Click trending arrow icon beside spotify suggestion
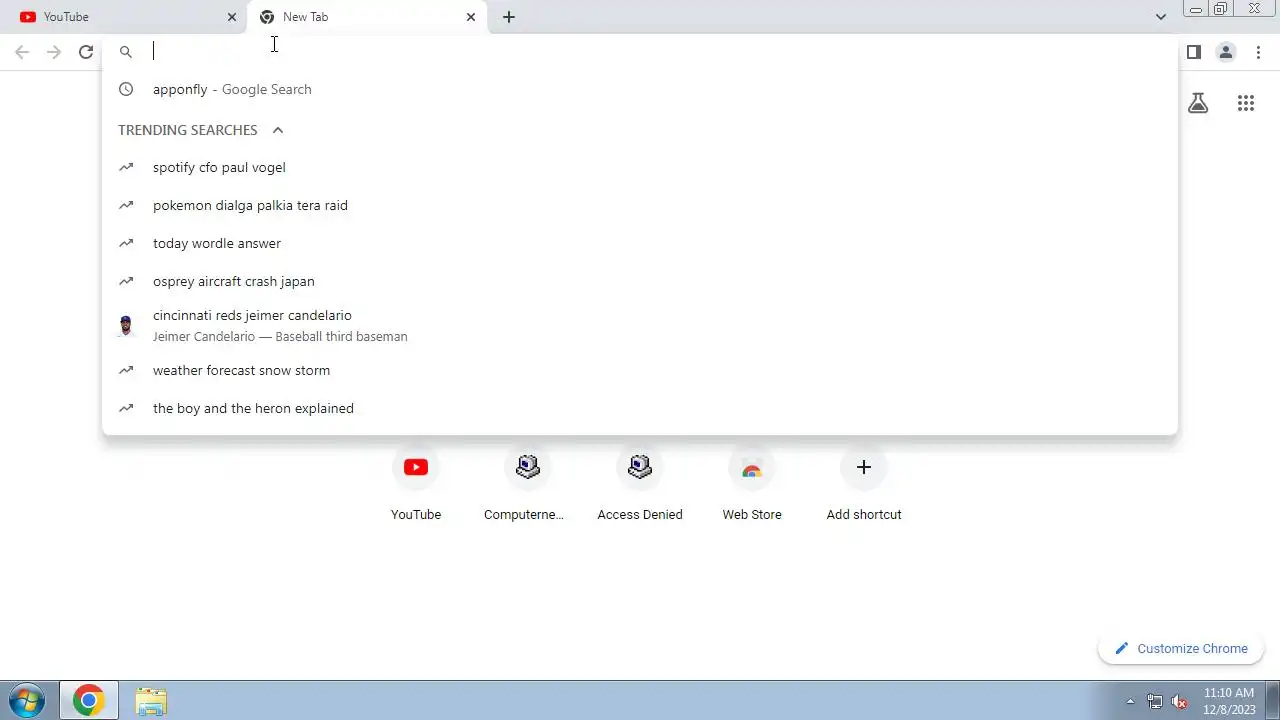 [126, 167]
